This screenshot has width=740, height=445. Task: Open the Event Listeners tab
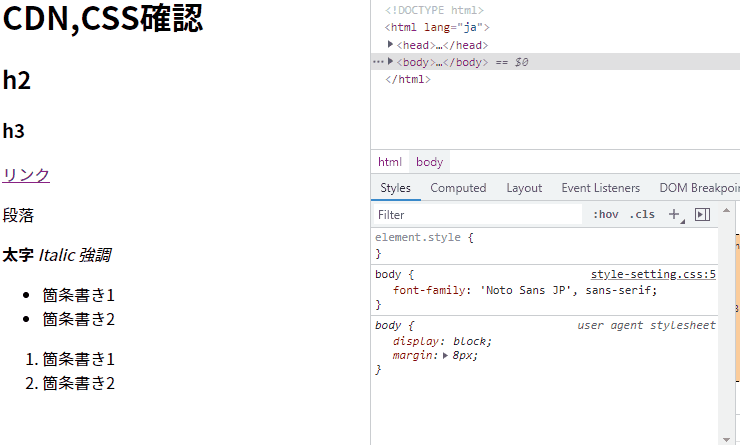(600, 188)
